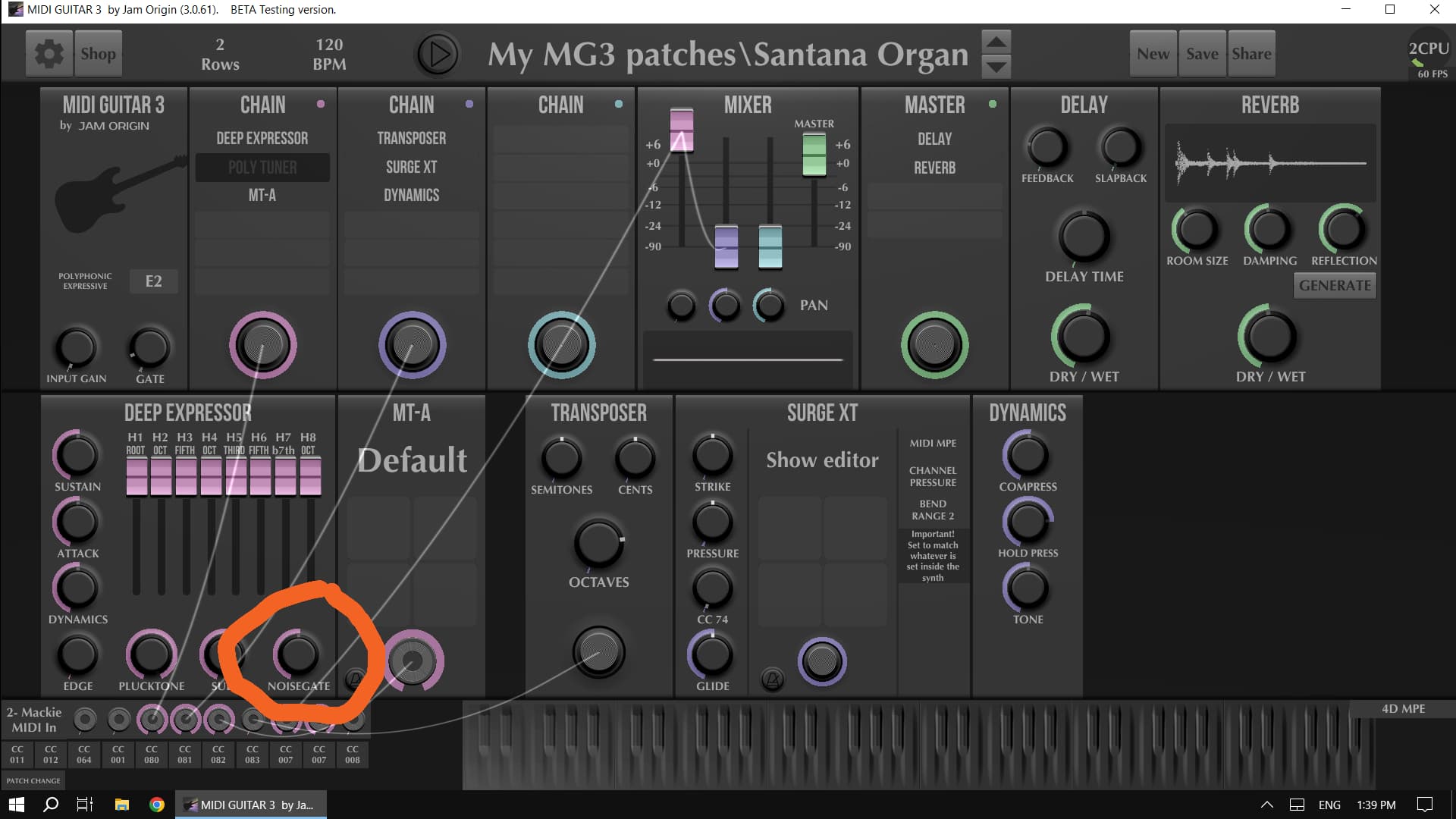Click MIDI jack above CC 081

(x=185, y=719)
